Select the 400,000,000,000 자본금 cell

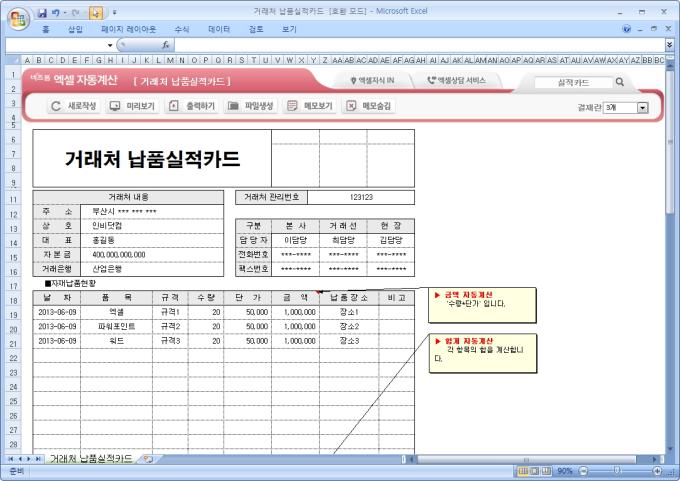click(152, 255)
